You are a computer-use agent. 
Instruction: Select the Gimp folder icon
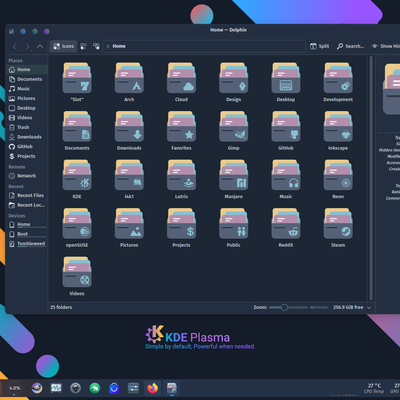[234, 127]
